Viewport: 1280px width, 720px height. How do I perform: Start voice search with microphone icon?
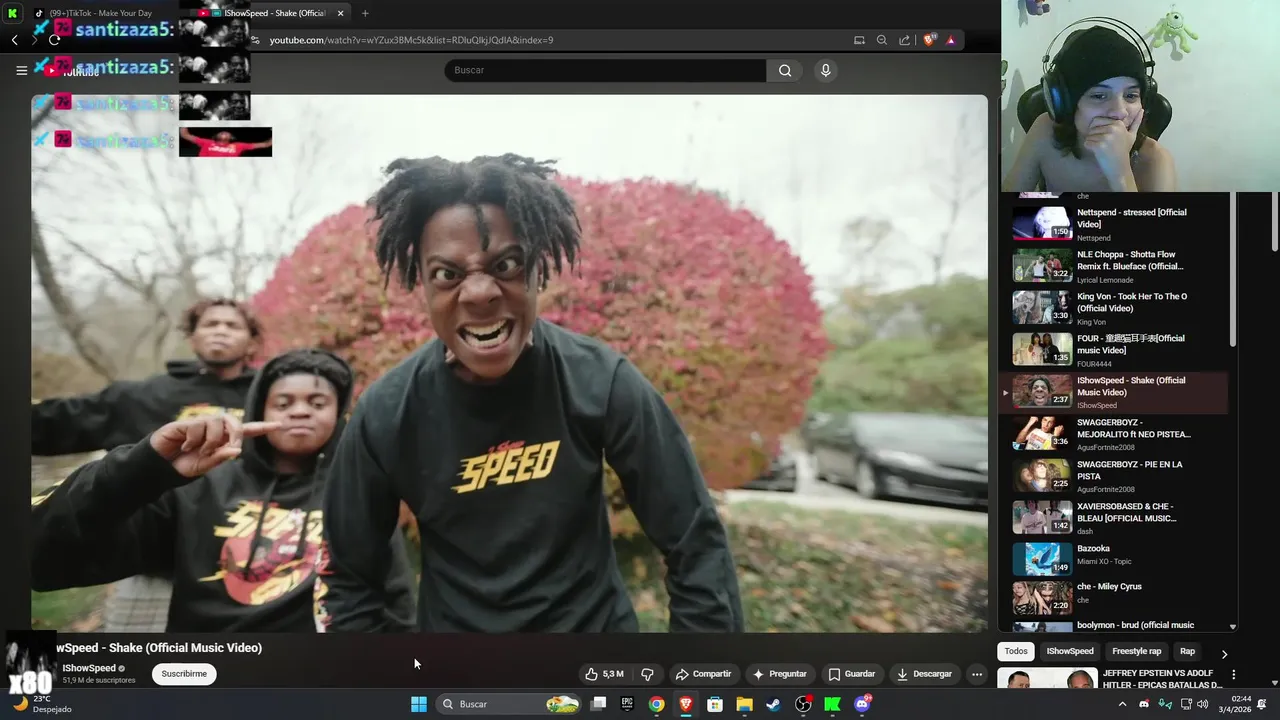[825, 70]
